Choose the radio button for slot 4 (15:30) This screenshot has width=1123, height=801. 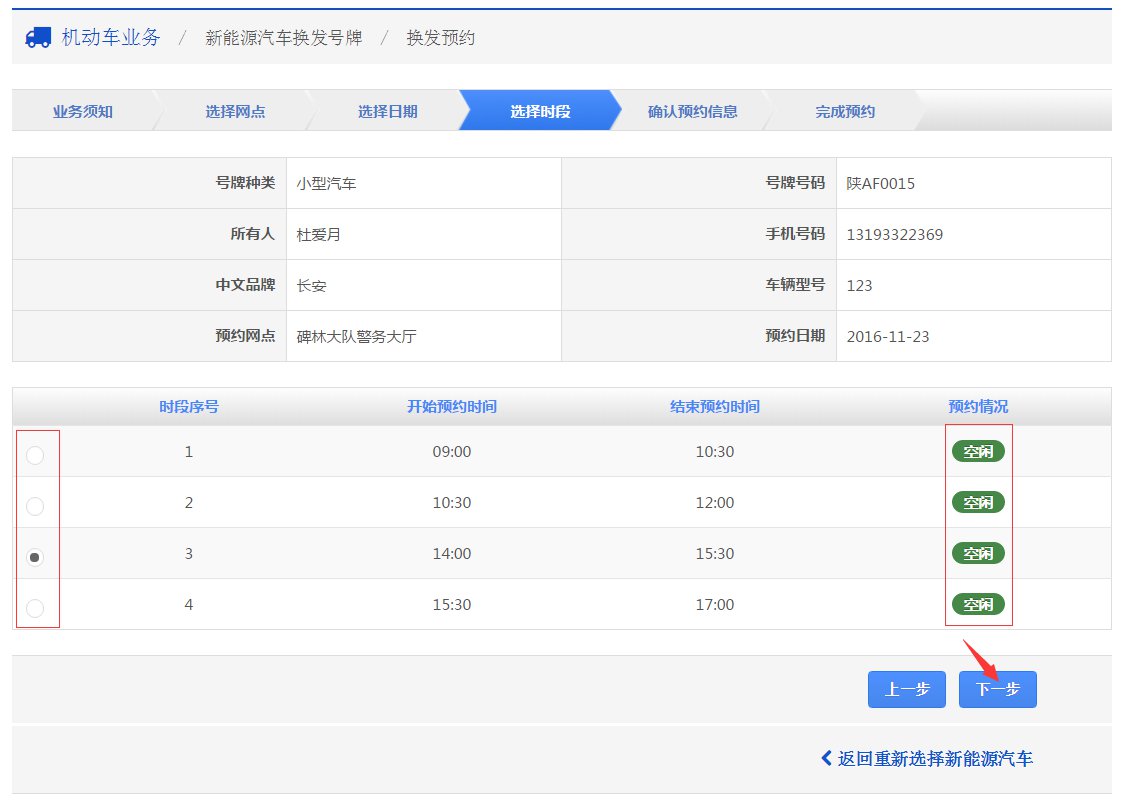pyautogui.click(x=35, y=608)
